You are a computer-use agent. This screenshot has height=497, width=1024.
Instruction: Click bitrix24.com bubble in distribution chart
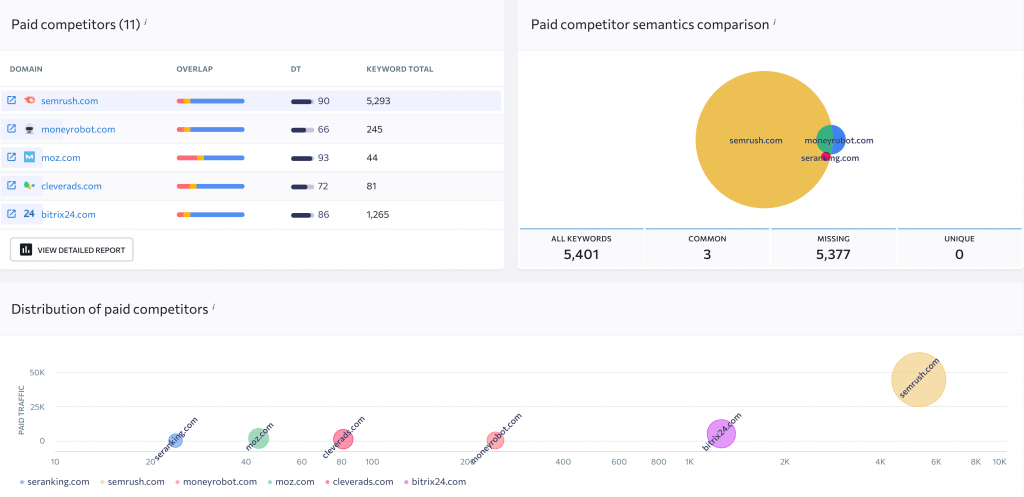point(721,434)
